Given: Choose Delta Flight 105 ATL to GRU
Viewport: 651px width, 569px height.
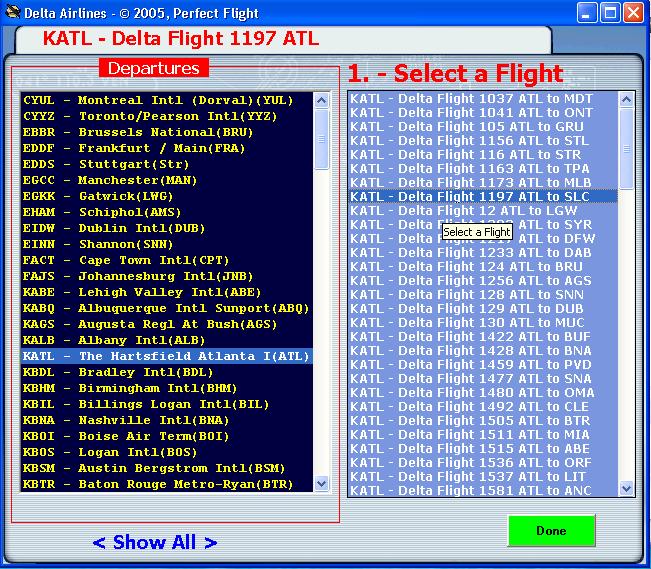Looking at the screenshot, I should tap(483, 127).
